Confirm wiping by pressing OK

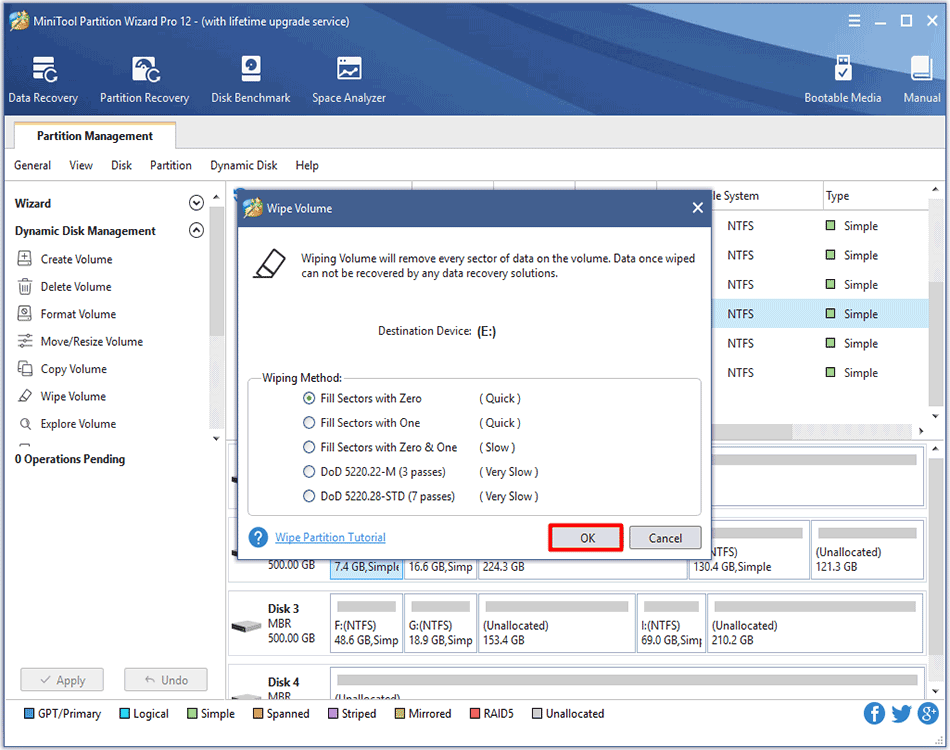585,537
